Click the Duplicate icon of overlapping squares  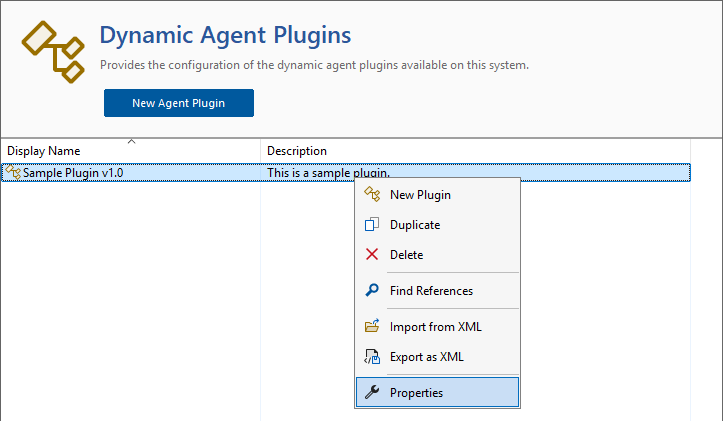point(372,225)
